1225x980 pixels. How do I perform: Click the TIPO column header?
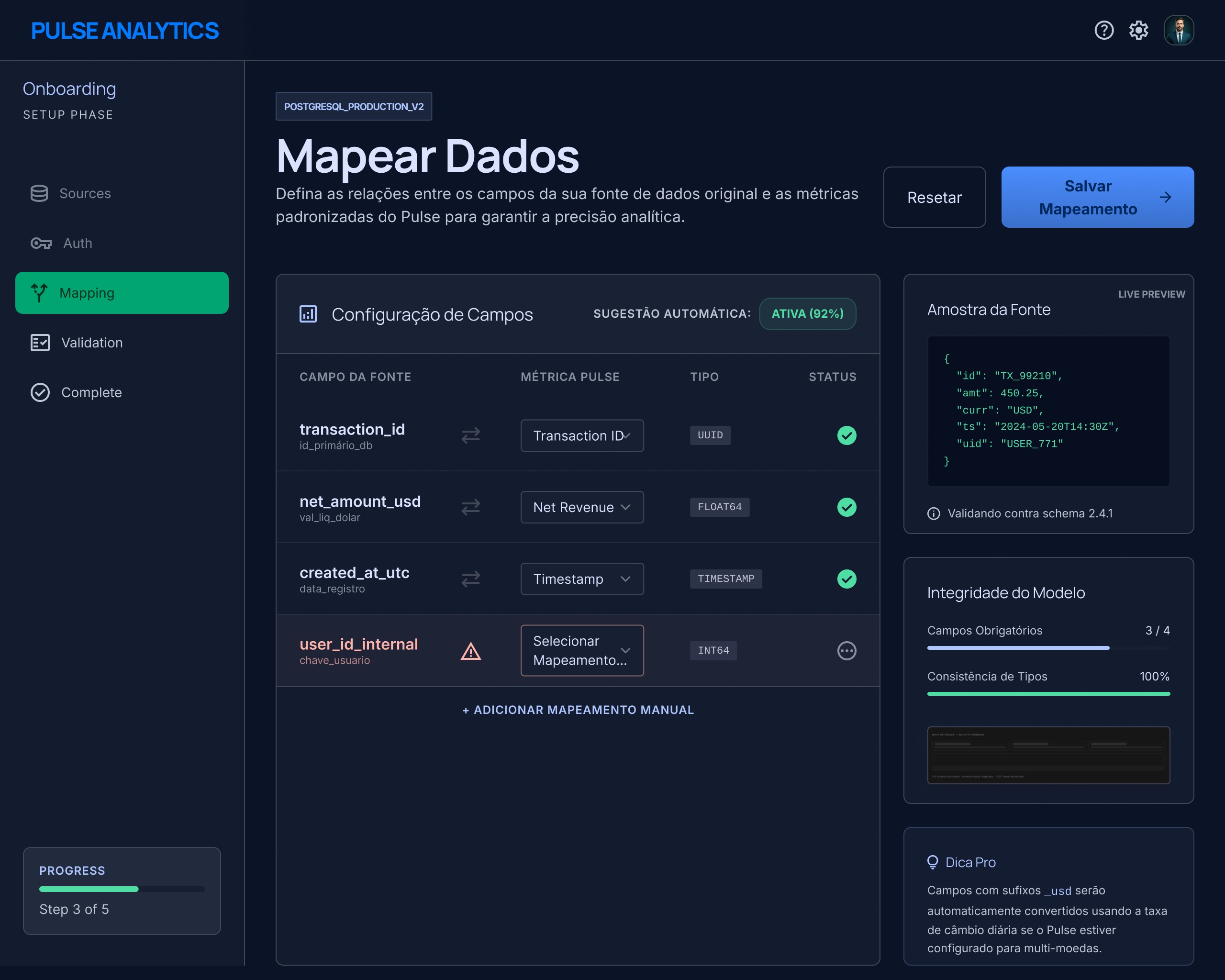[704, 377]
